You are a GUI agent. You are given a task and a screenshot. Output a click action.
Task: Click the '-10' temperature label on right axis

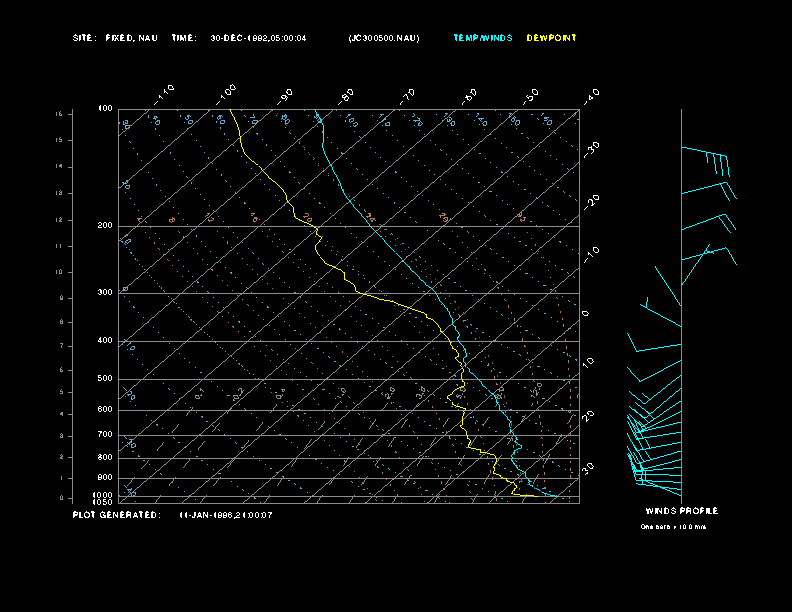click(x=591, y=254)
